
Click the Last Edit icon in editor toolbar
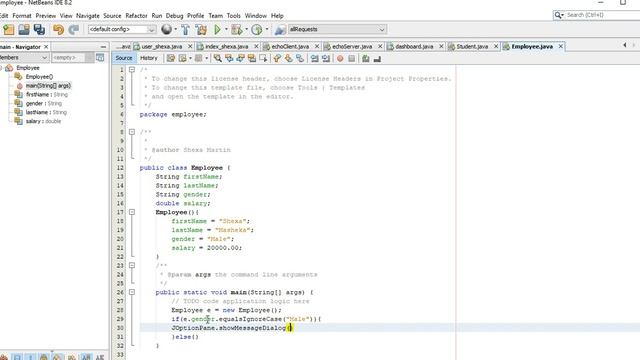pos(171,58)
